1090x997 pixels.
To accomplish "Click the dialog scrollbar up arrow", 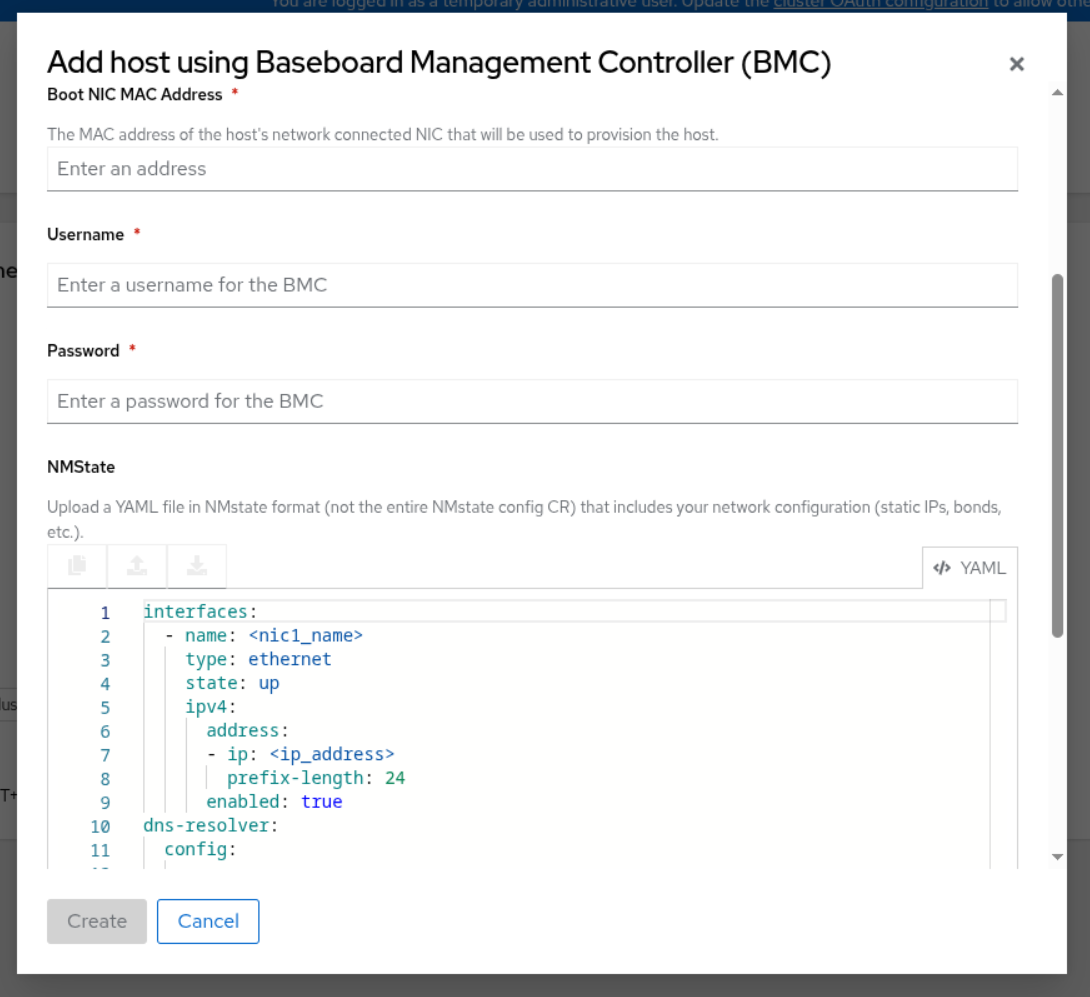I will pos(1057,92).
